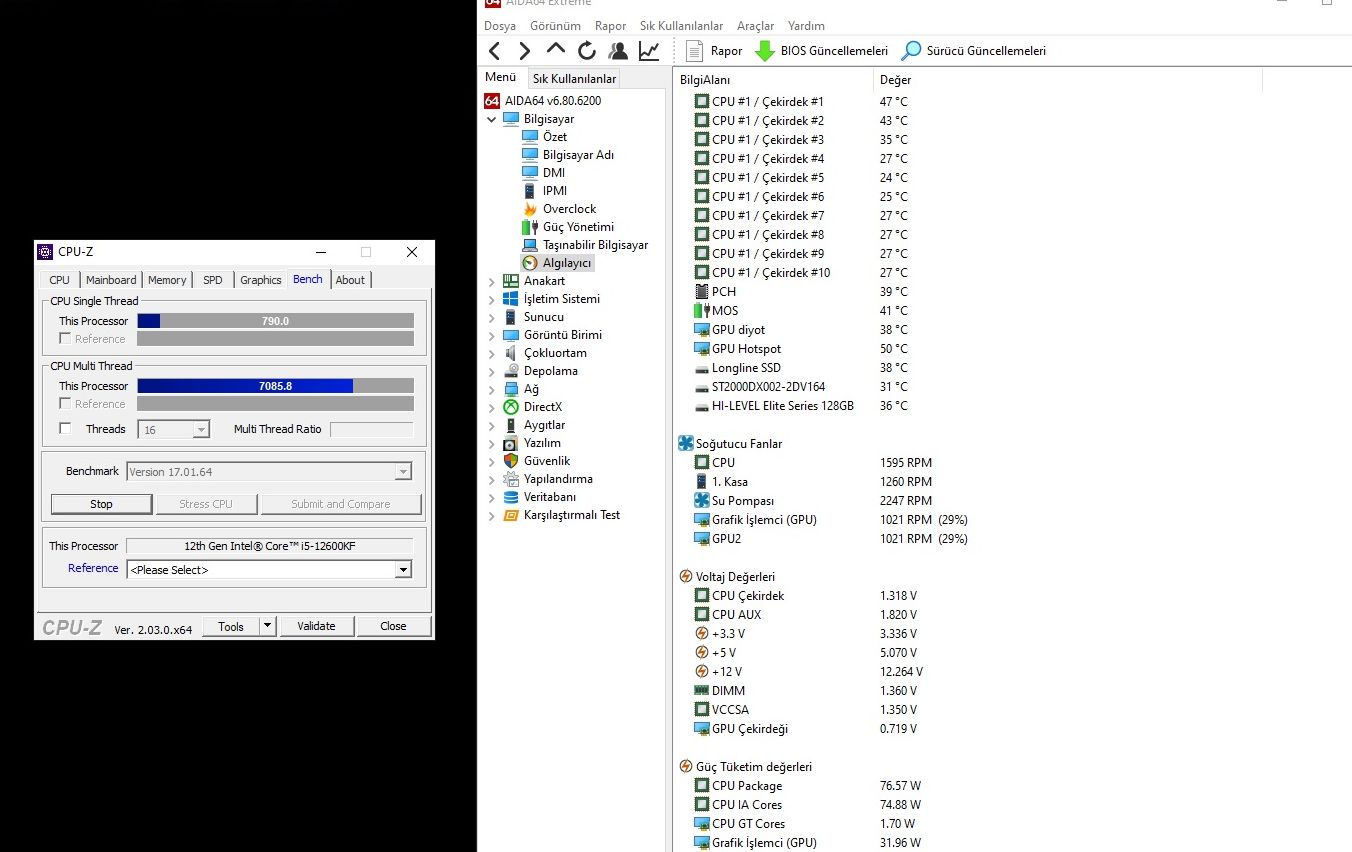
Task: Open the user icon in AIDA64 toolbar
Action: (x=618, y=51)
